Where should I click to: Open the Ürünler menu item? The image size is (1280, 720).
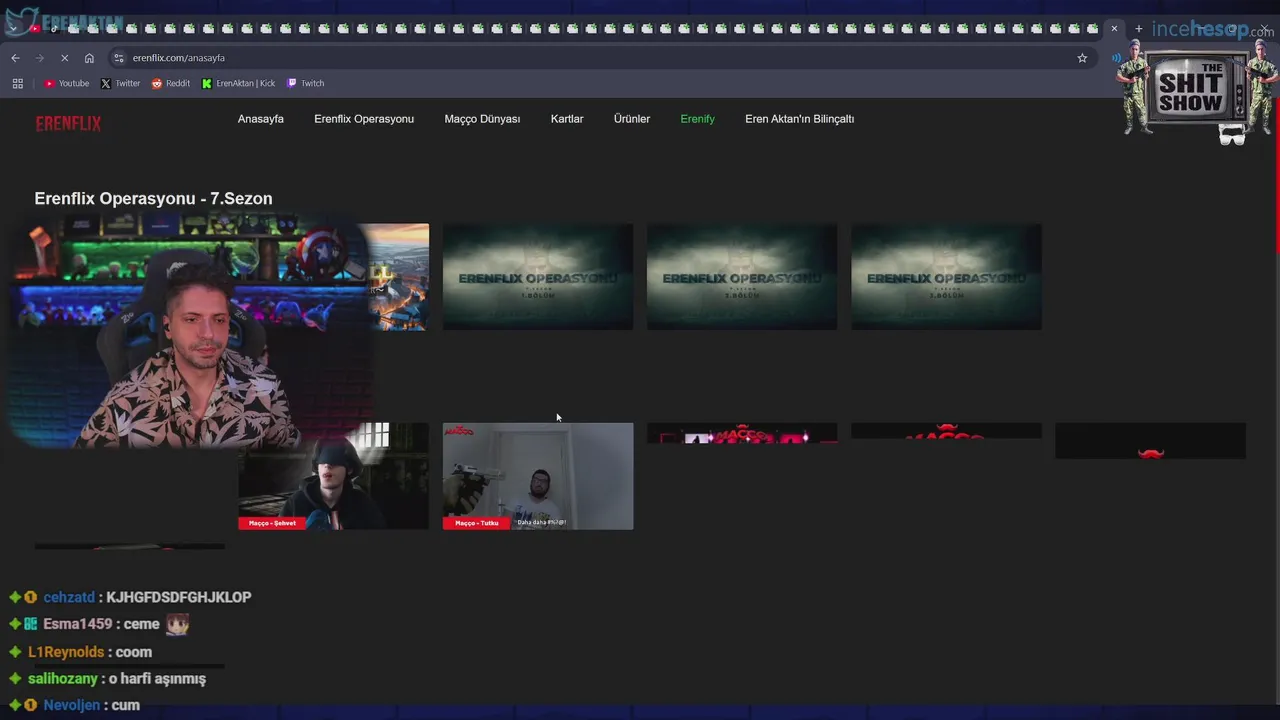pos(632,119)
